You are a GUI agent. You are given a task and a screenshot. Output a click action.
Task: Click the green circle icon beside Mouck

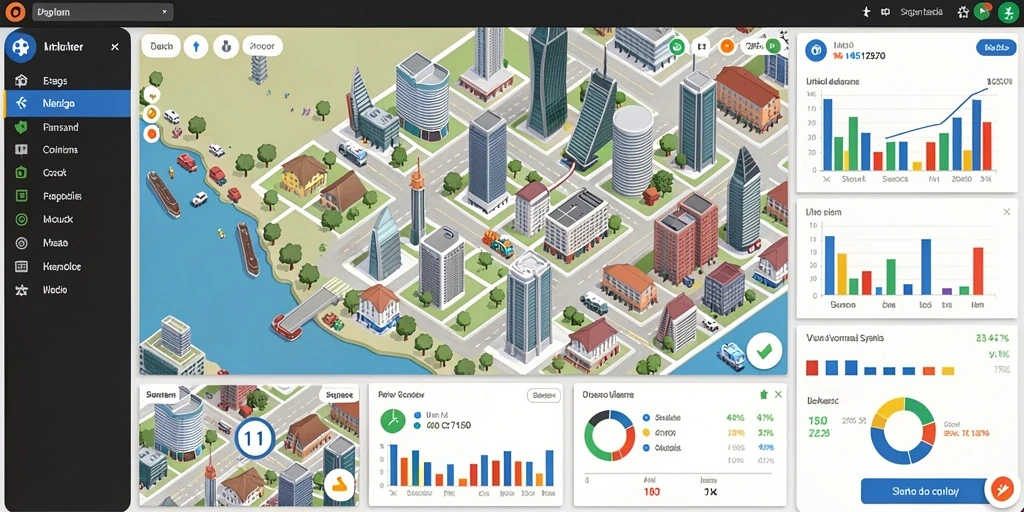point(22,219)
